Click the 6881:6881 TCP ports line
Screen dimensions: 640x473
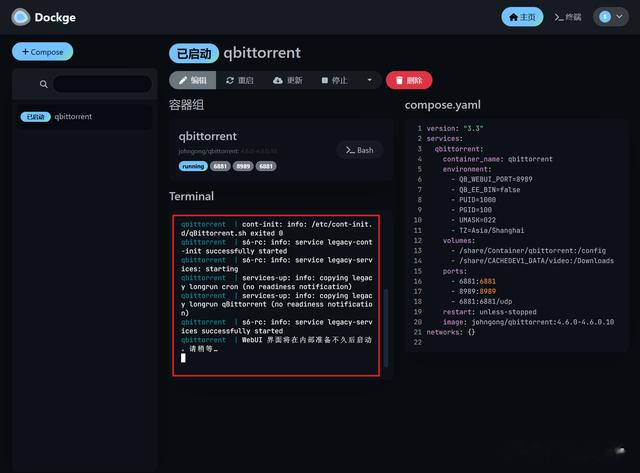click(x=473, y=281)
